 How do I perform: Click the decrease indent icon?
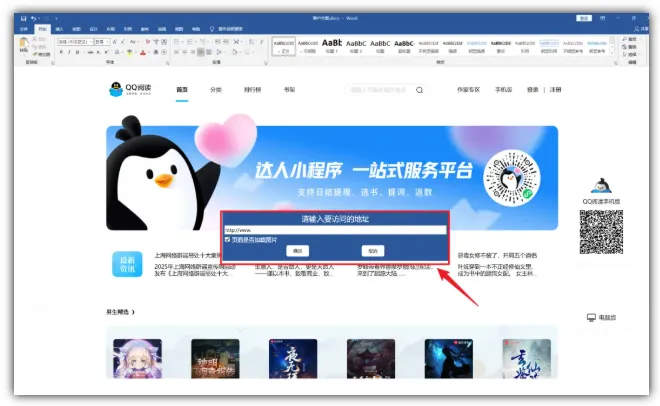tap(218, 42)
